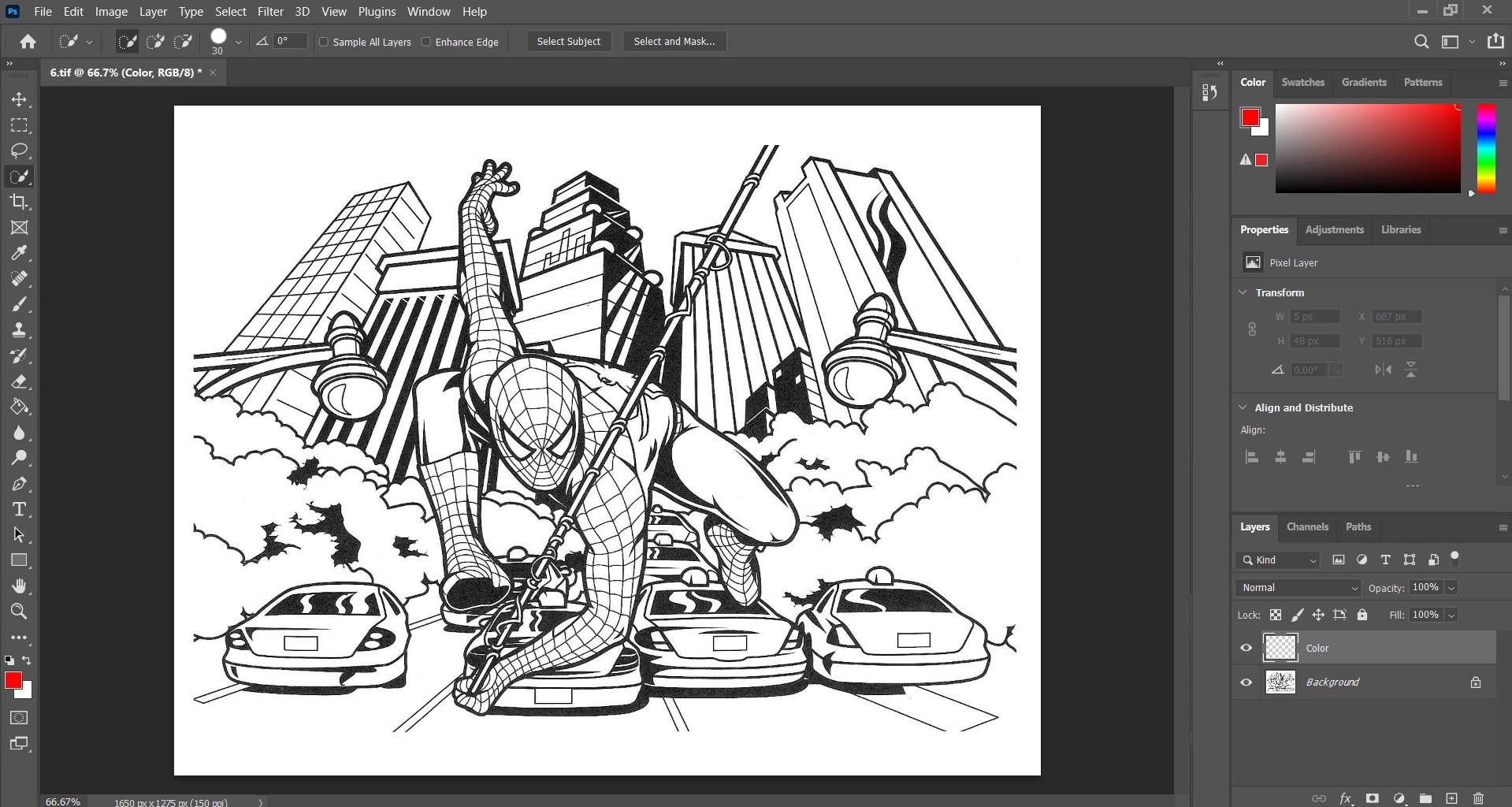Enable the Sample All Layers checkbox
1512x807 pixels.
[324, 42]
